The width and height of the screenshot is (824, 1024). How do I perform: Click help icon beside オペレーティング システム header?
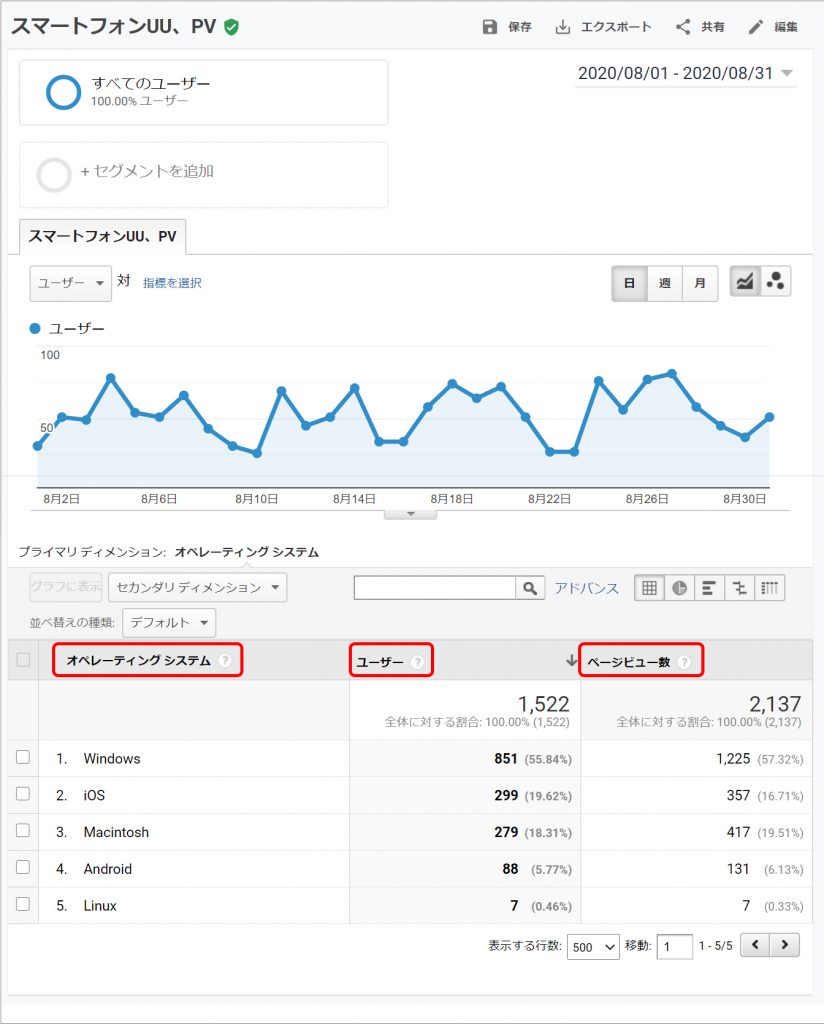[225, 660]
